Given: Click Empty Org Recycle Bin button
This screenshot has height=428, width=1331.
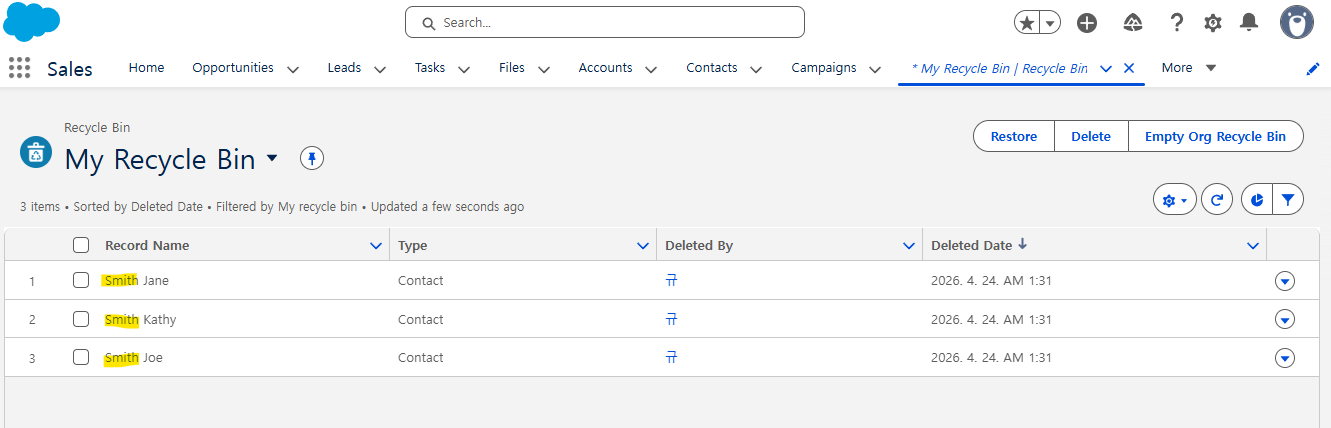Looking at the screenshot, I should coord(1215,137).
